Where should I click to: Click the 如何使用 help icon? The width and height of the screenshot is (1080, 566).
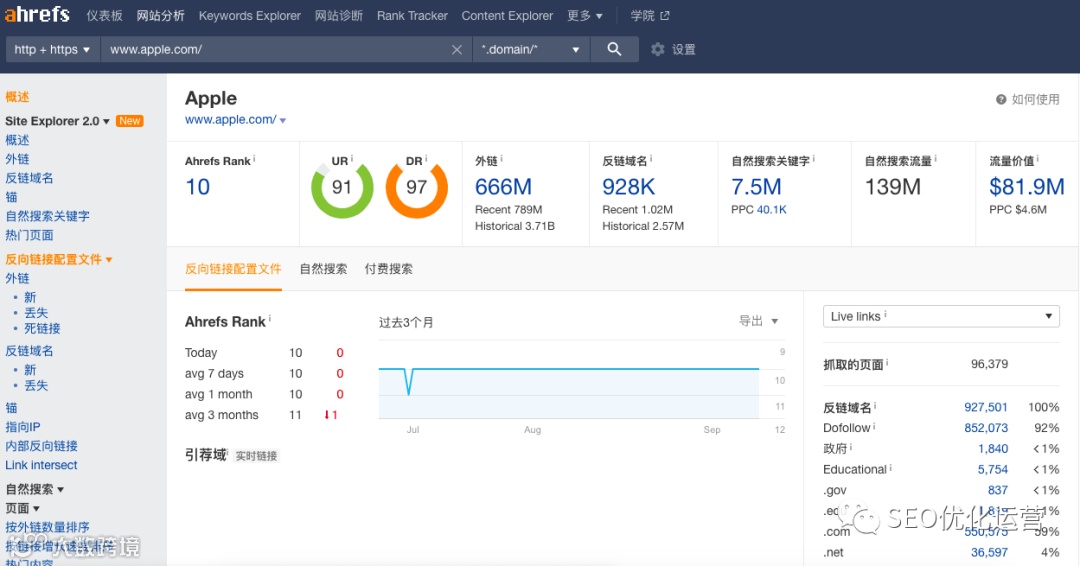click(x=1001, y=100)
